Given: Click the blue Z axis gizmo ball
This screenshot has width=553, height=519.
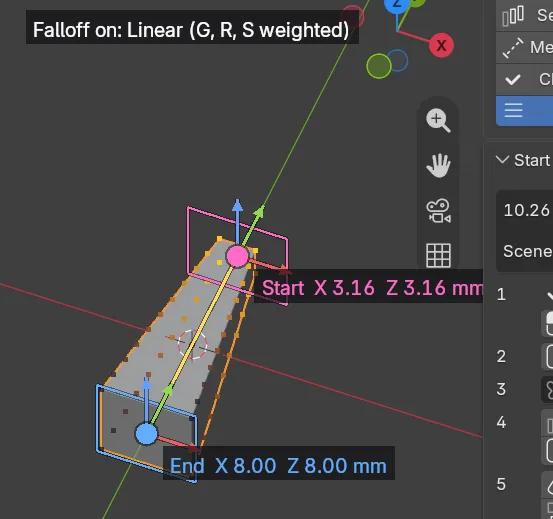Looking at the screenshot, I should (397, 4).
